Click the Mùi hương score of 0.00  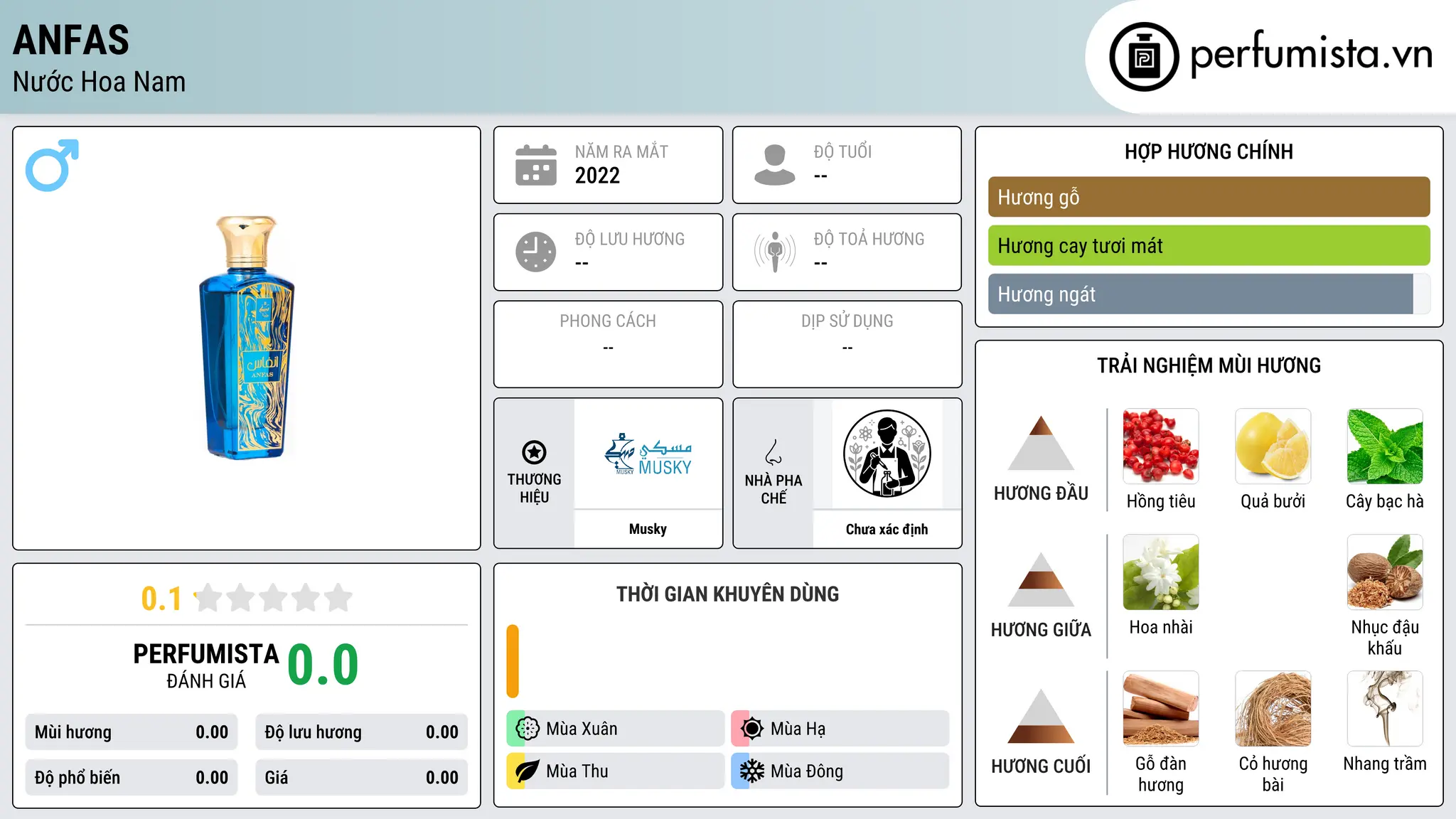click(x=212, y=732)
